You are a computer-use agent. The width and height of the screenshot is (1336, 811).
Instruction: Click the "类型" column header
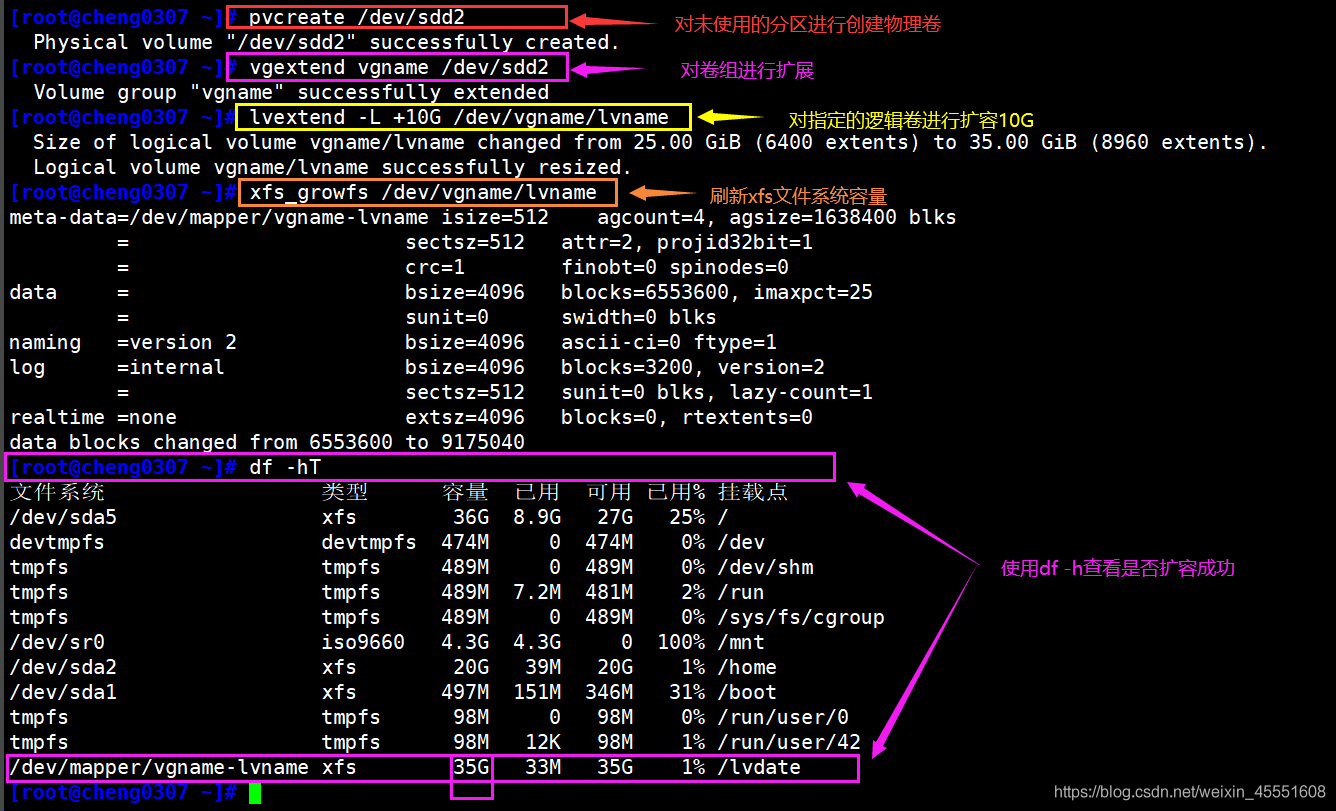tap(345, 492)
